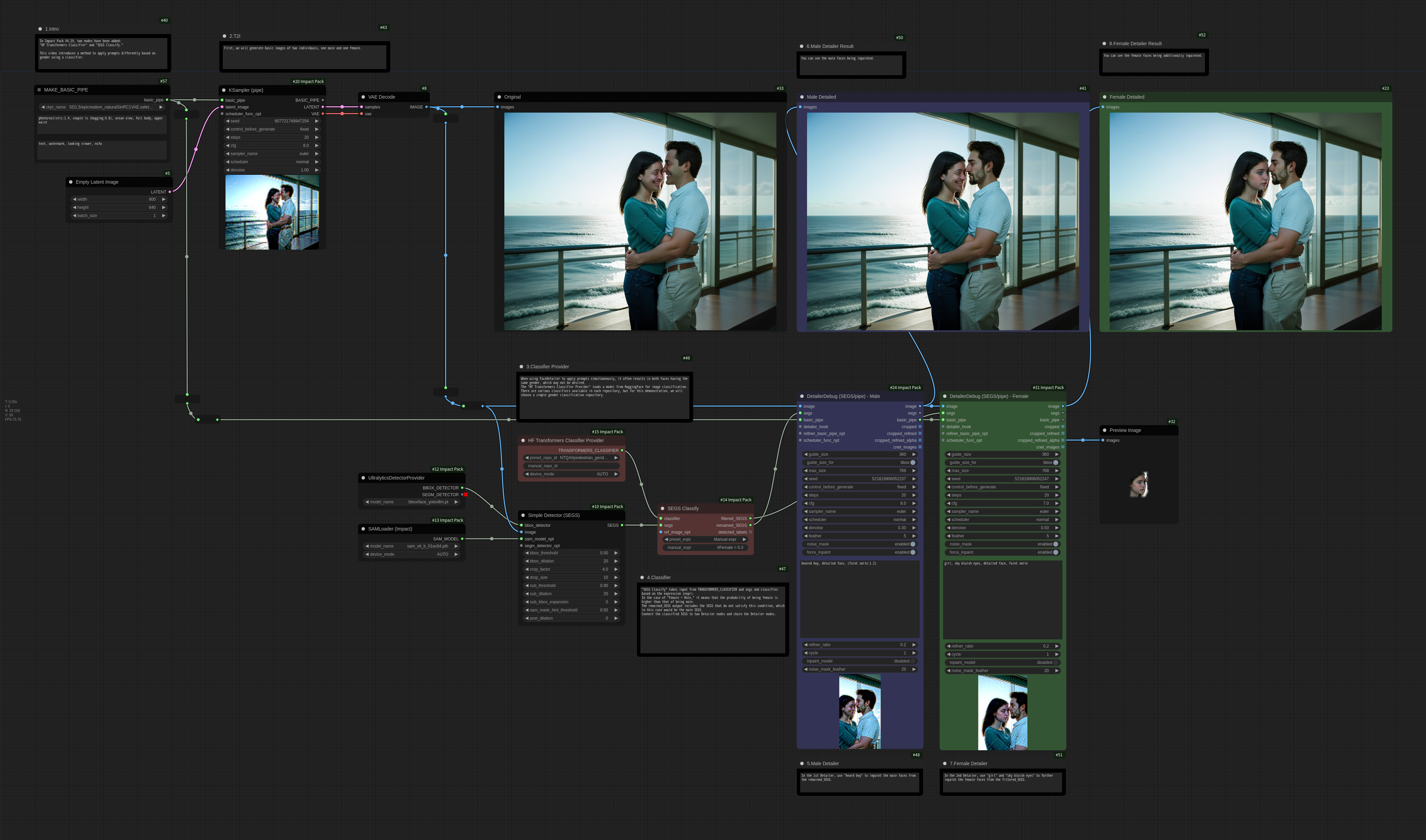Click SEGS Classify filtered_SEGS output slot
This screenshot has width=1426, height=840.
[750, 519]
